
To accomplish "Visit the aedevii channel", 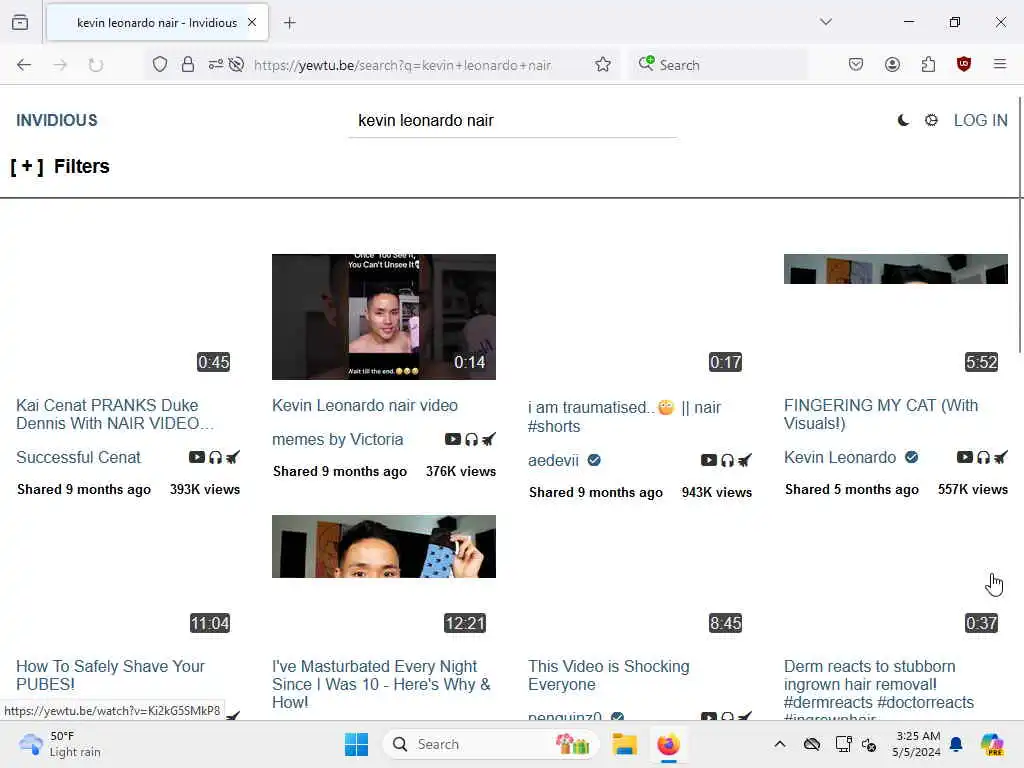I will tap(553, 460).
